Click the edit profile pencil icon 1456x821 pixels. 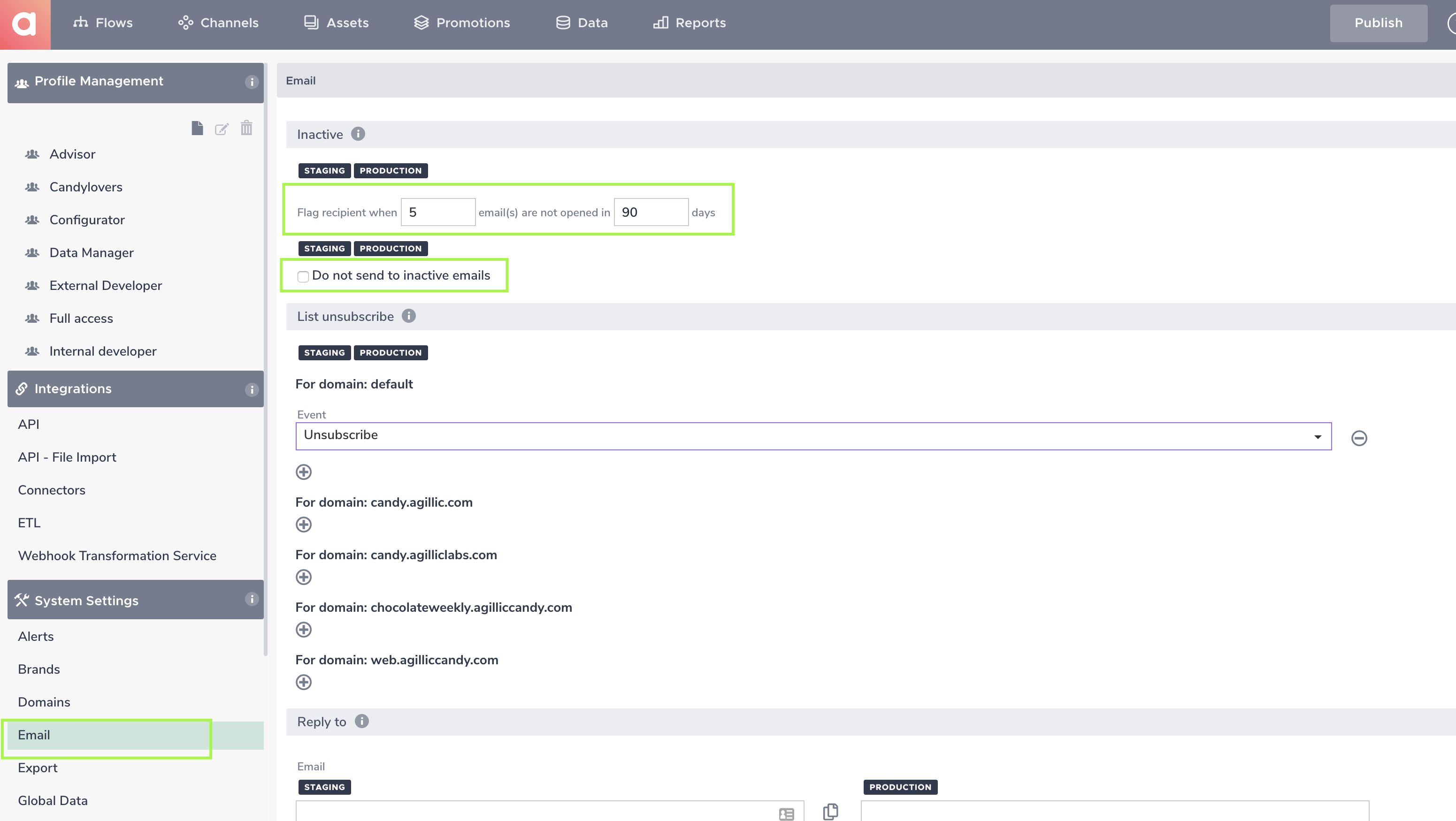pos(222,129)
